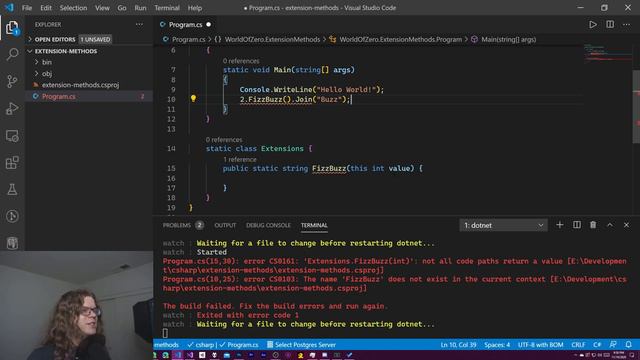Viewport: 640px width, 360px height.
Task: Open editor More Actions ellipsis
Action: pos(626,24)
